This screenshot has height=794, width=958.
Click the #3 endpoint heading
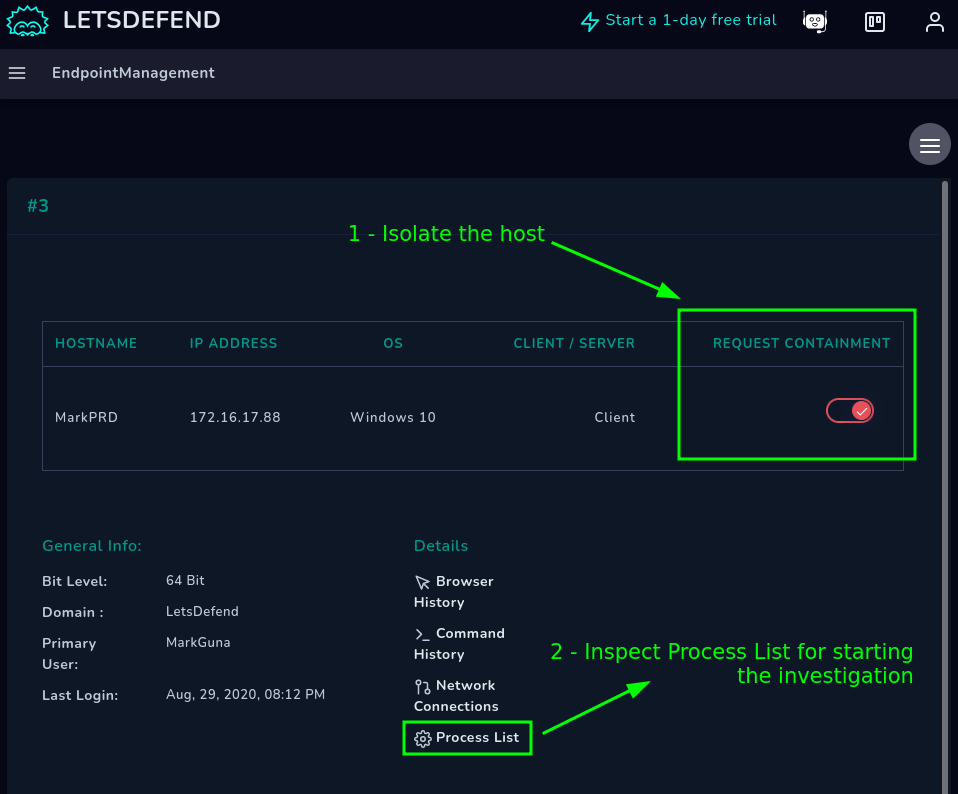(x=38, y=206)
